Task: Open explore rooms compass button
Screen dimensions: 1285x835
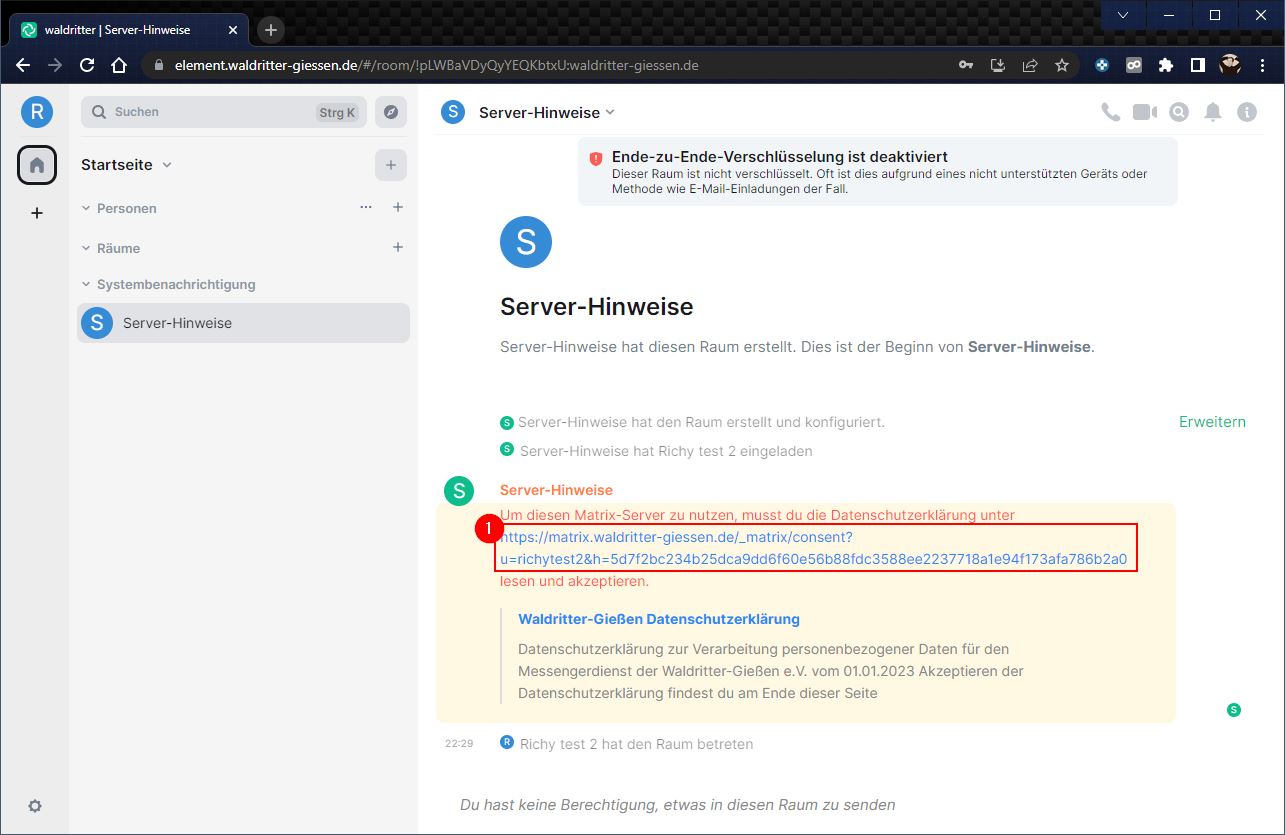Action: point(391,112)
